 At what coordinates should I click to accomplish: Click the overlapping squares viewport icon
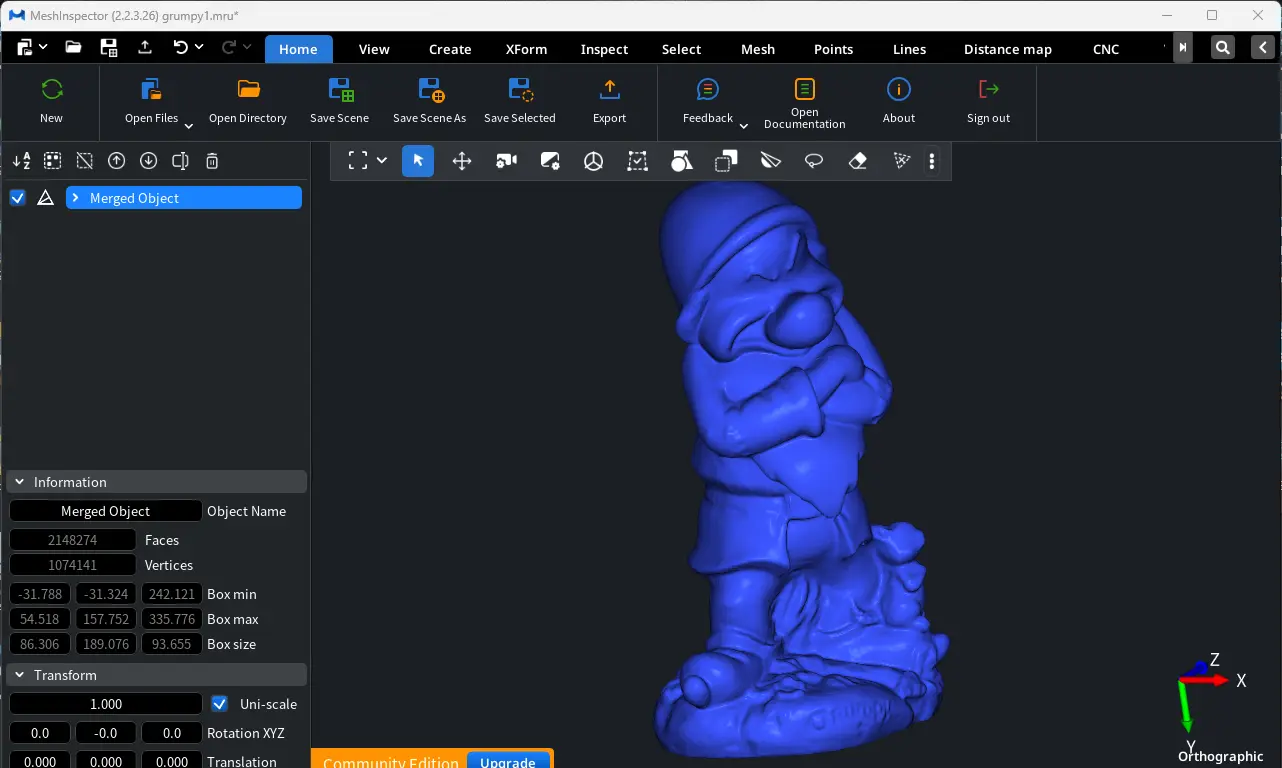(x=726, y=161)
